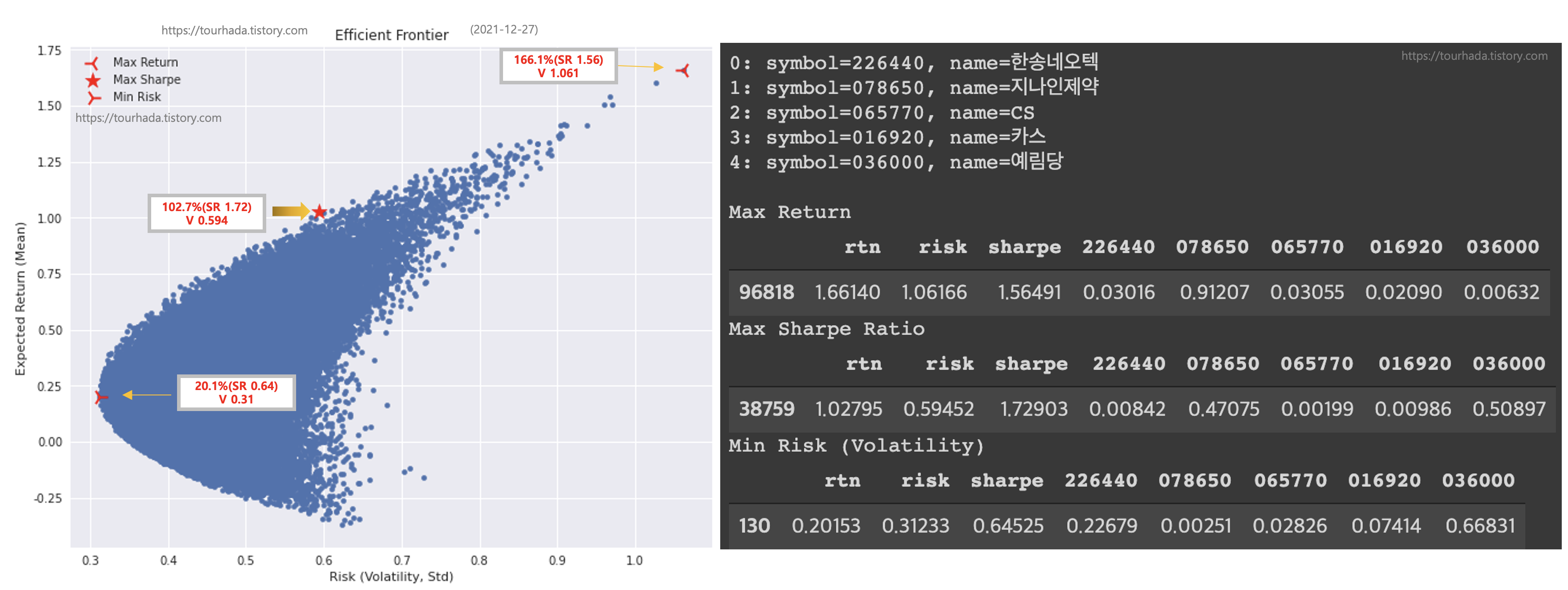This screenshot has height=590, width=1568.
Task: Click the 102.7%(SR 1.72) annotation box
Action: (x=206, y=213)
